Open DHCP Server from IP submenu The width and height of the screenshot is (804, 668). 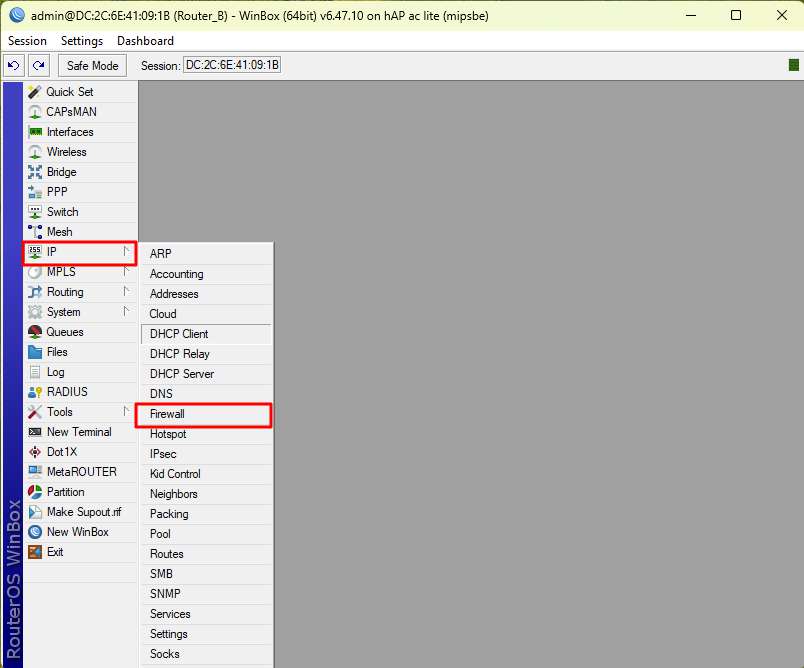181,374
